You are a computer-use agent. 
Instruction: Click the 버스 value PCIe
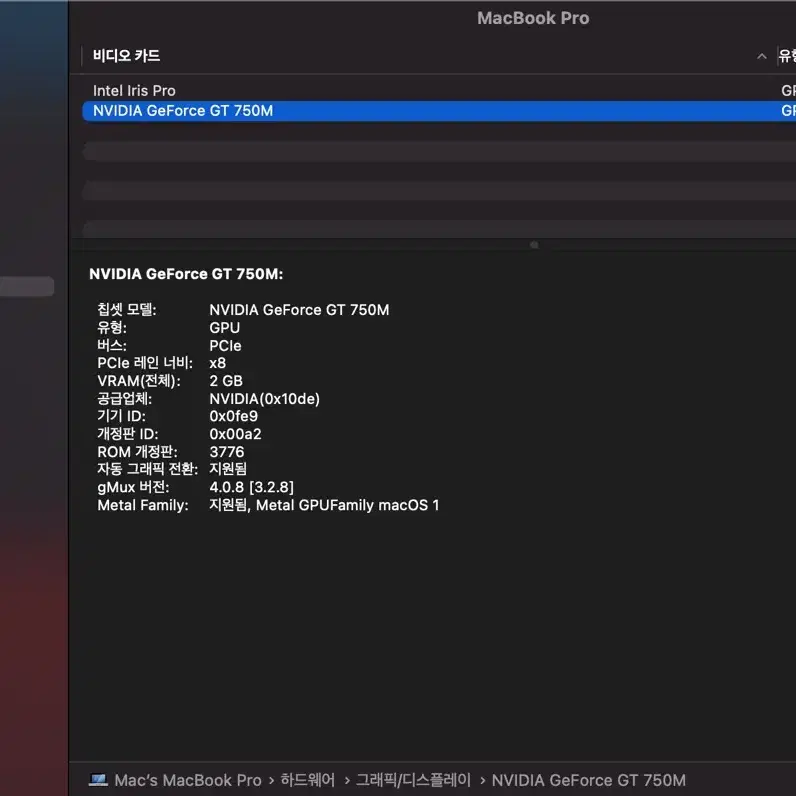(x=225, y=345)
